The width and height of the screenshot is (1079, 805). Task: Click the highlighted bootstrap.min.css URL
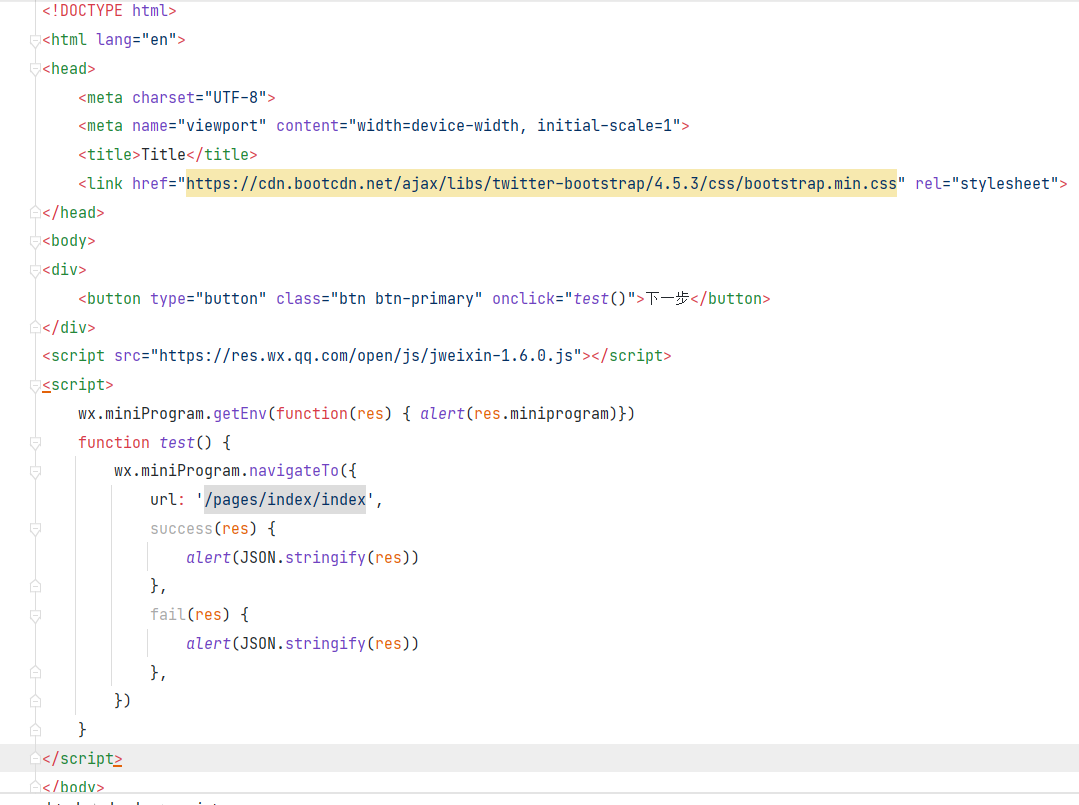click(x=541, y=184)
